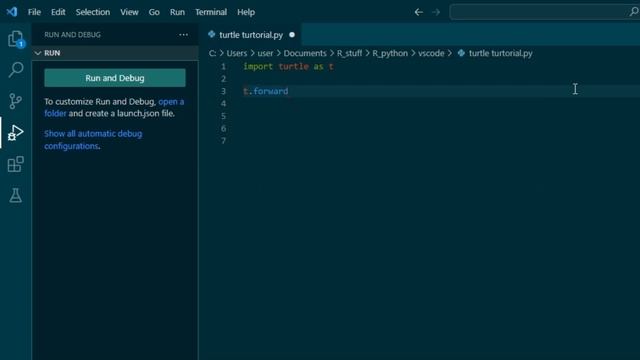Click line number 1 in the gutter

(x=223, y=67)
